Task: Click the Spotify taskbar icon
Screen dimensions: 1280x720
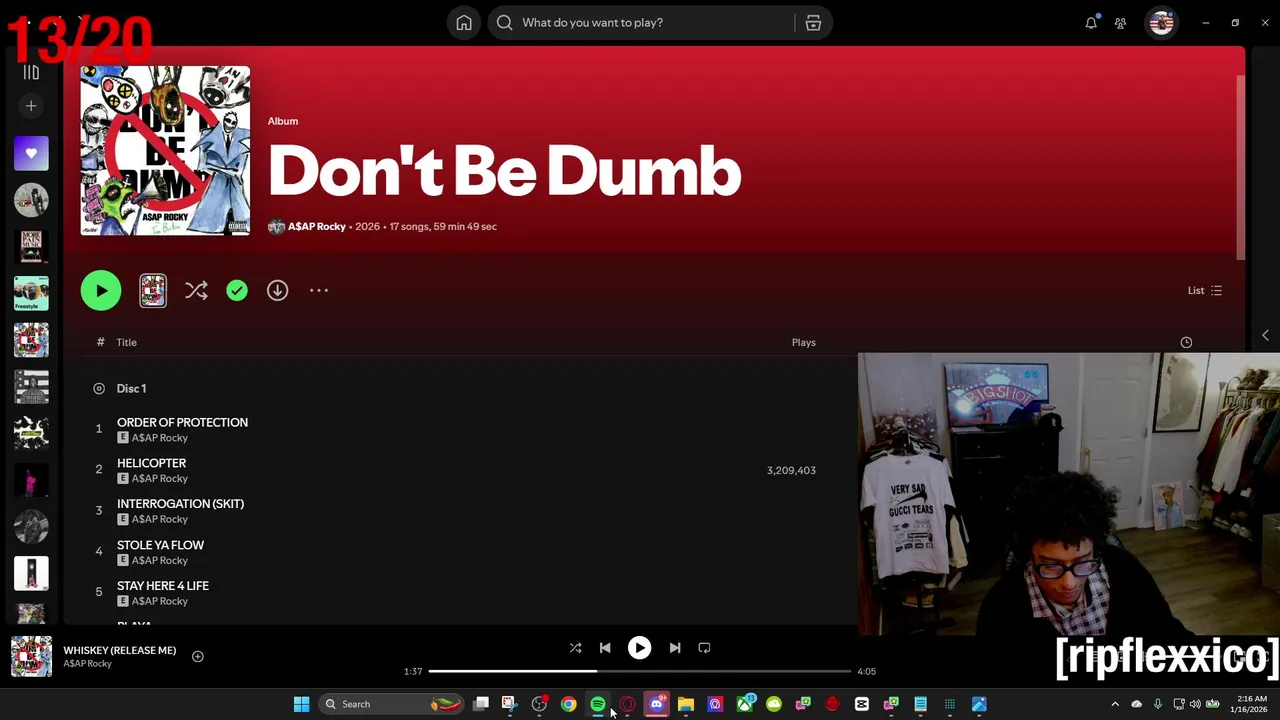Action: (x=597, y=704)
